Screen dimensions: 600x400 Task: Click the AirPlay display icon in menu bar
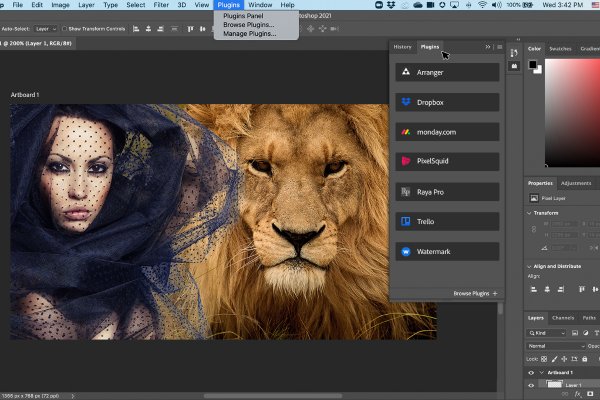(455, 5)
